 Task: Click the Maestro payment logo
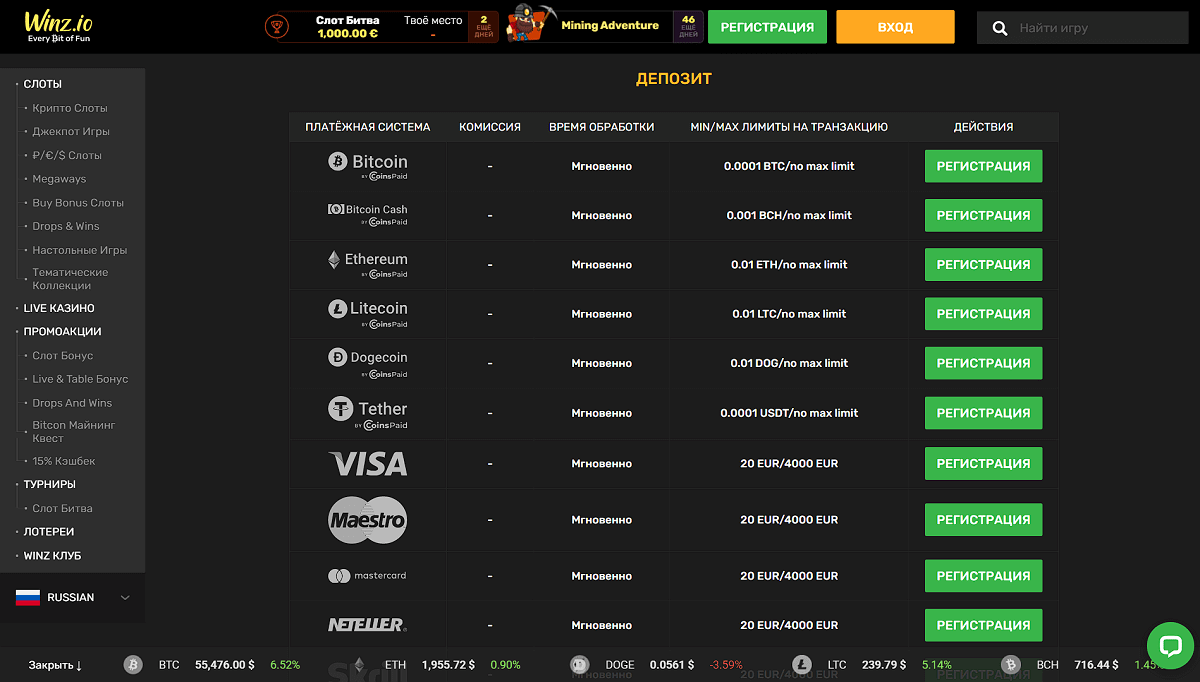click(368, 520)
